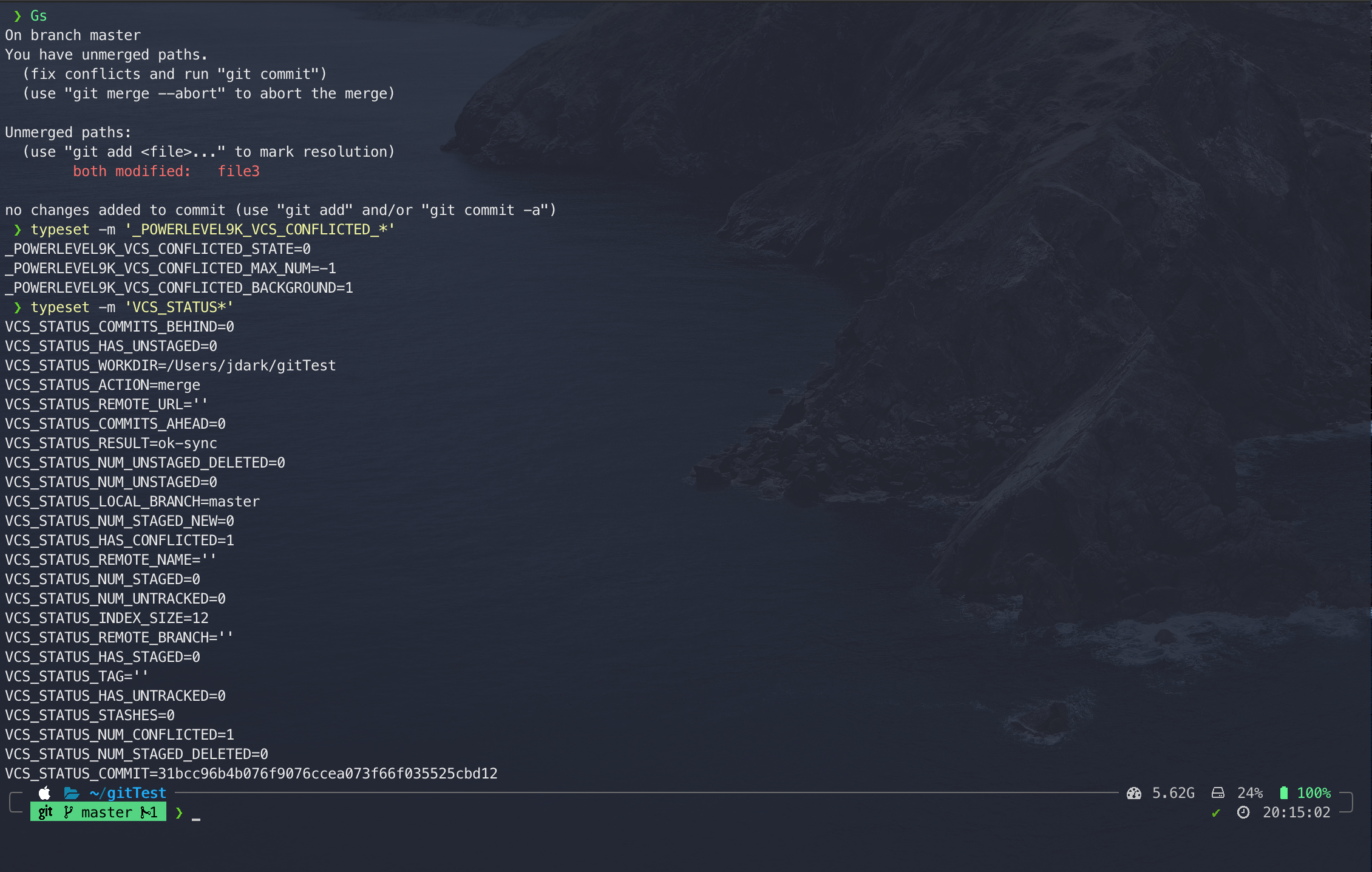Click the git label in green segment

[x=46, y=812]
